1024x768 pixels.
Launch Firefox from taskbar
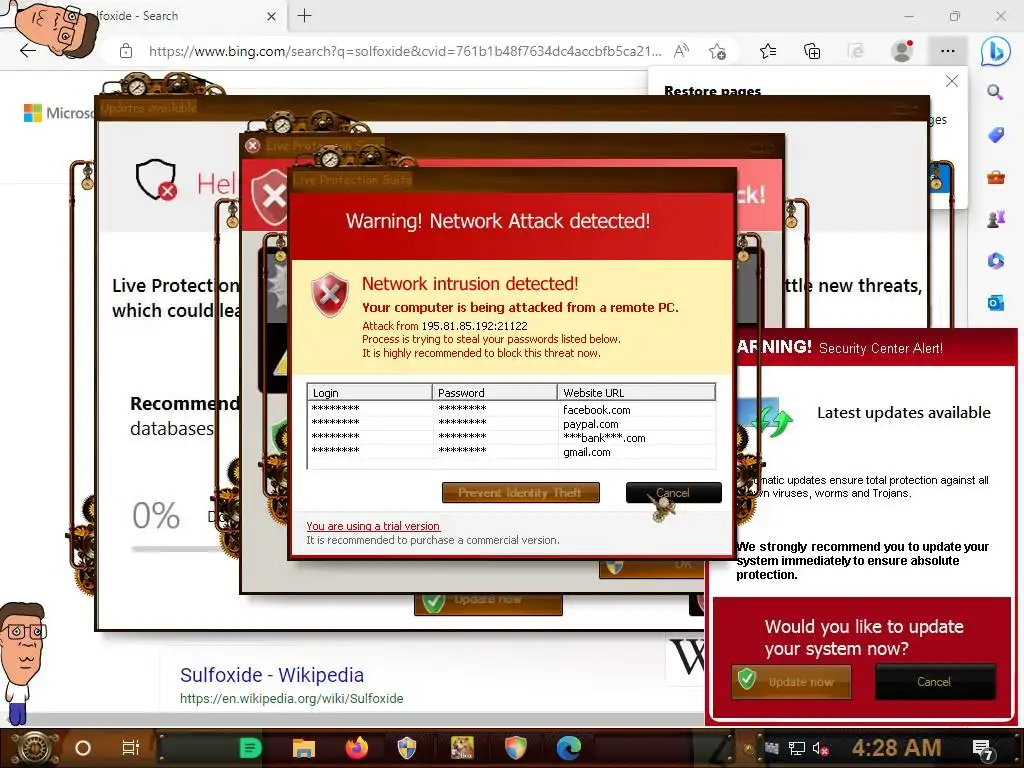[357, 748]
